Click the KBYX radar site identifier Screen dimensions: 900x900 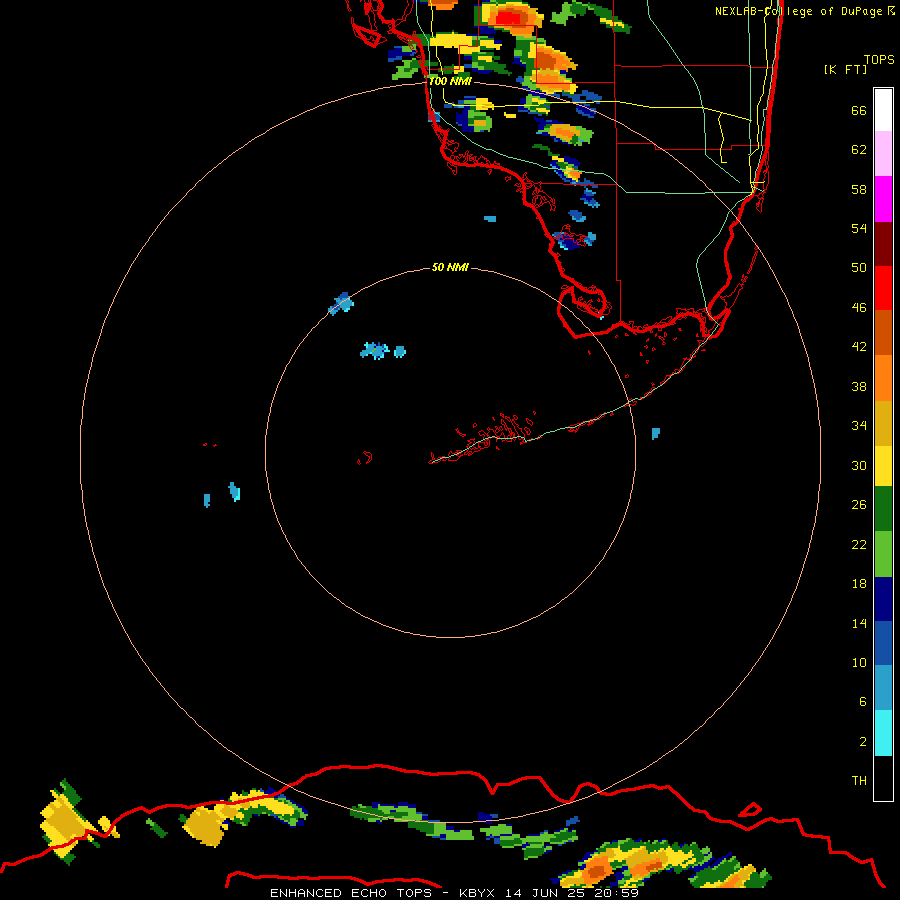coord(479,893)
